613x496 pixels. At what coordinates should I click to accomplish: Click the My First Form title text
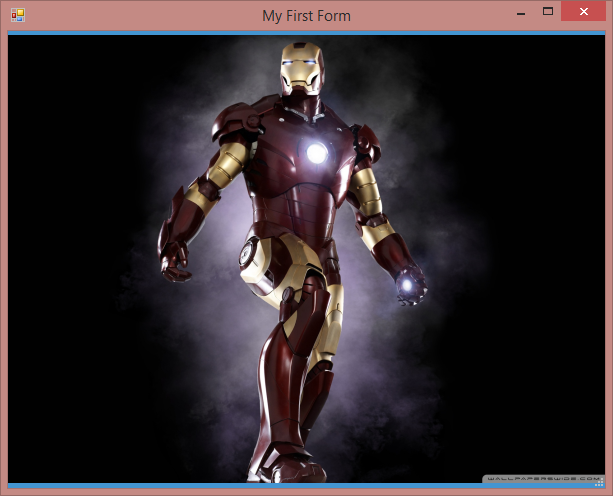[306, 16]
